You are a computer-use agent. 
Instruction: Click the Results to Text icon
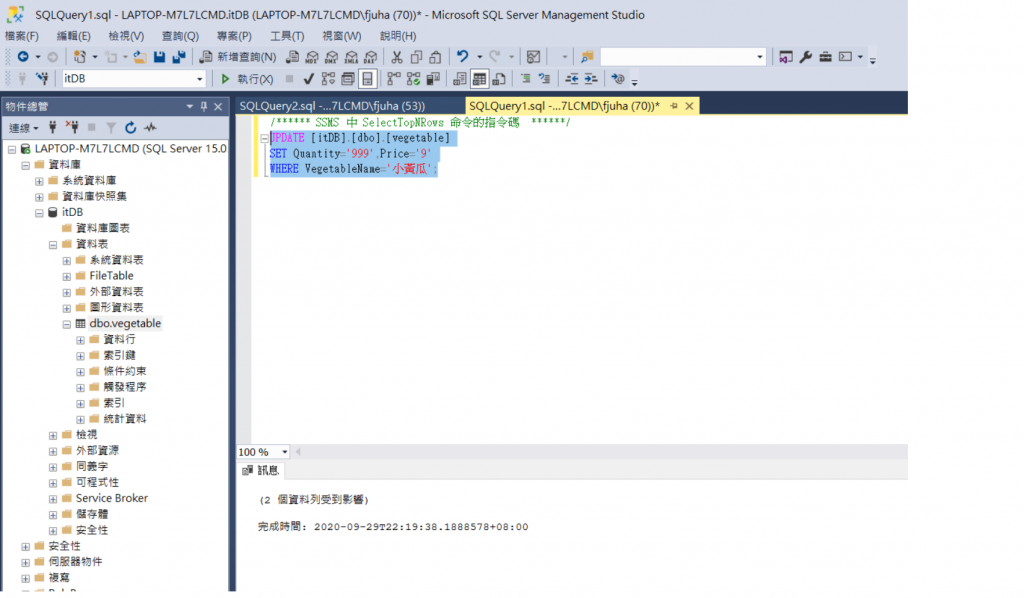(460, 79)
